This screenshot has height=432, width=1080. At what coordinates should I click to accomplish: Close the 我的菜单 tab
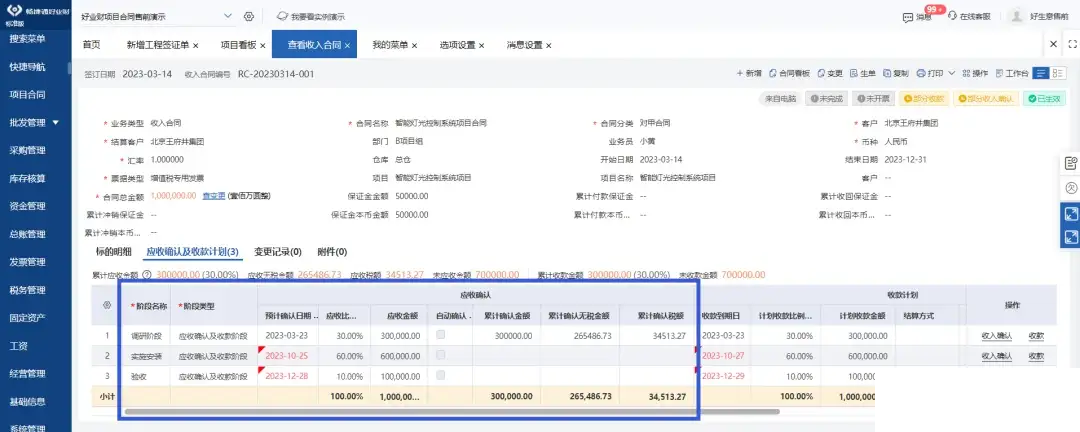414,45
